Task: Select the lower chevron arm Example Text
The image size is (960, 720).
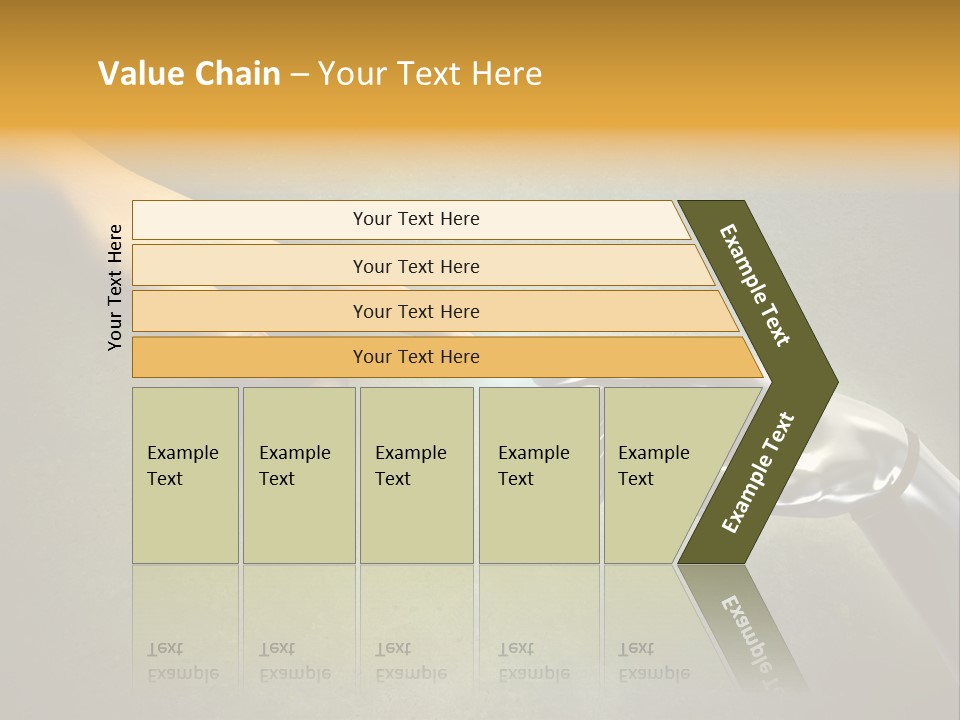Action: (757, 472)
